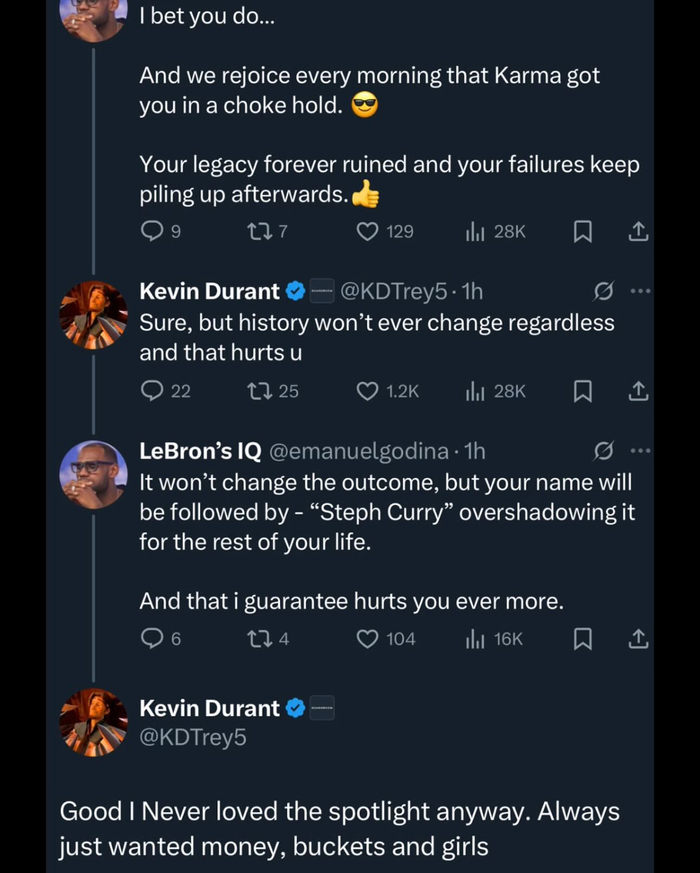Like LeBron's IQ tweet with 104 likes

click(368, 637)
